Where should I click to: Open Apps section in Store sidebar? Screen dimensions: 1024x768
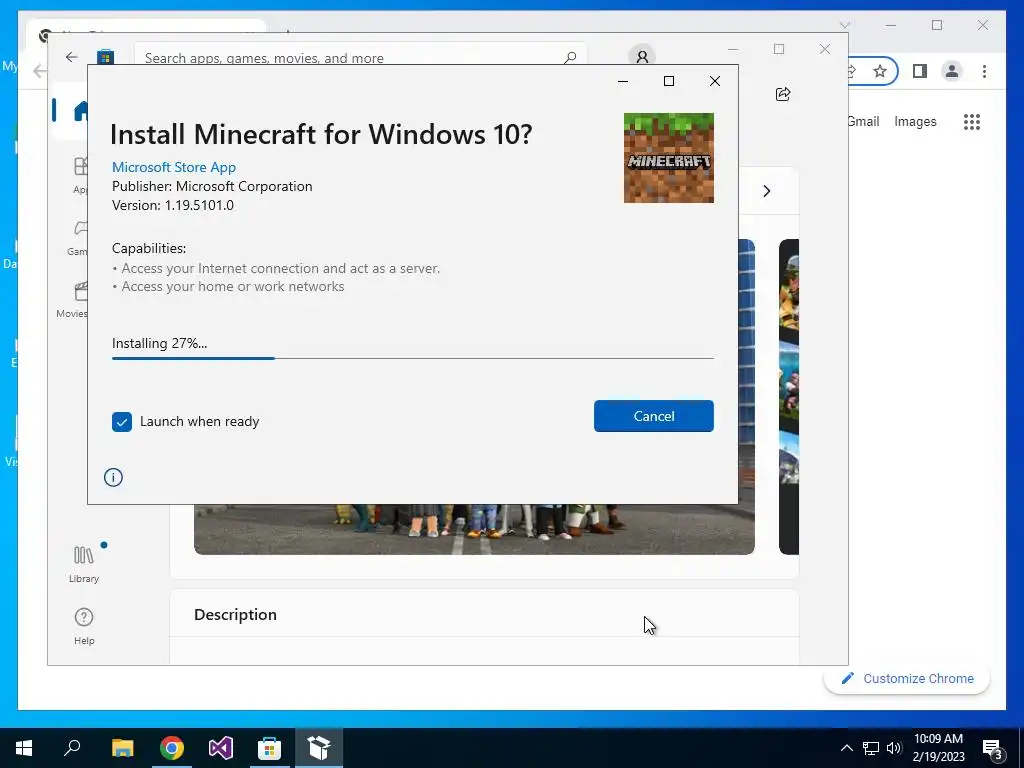point(80,175)
